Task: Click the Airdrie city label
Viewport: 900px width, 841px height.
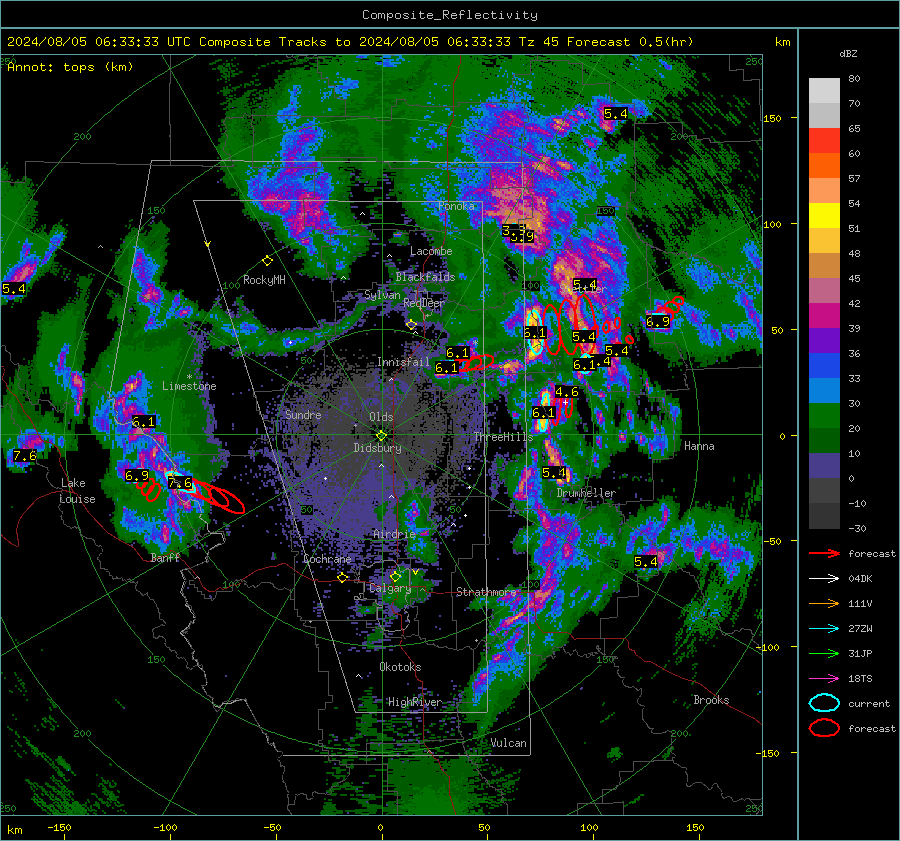Action: click(394, 534)
